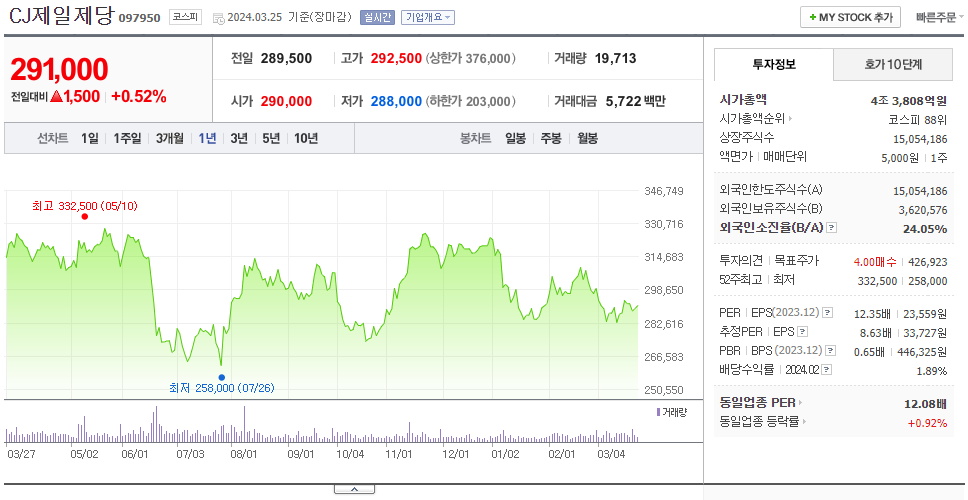Screen dimensions: 968x500
Task: Click the 동일업종 PER value 12.08배
Action: [x=925, y=404]
